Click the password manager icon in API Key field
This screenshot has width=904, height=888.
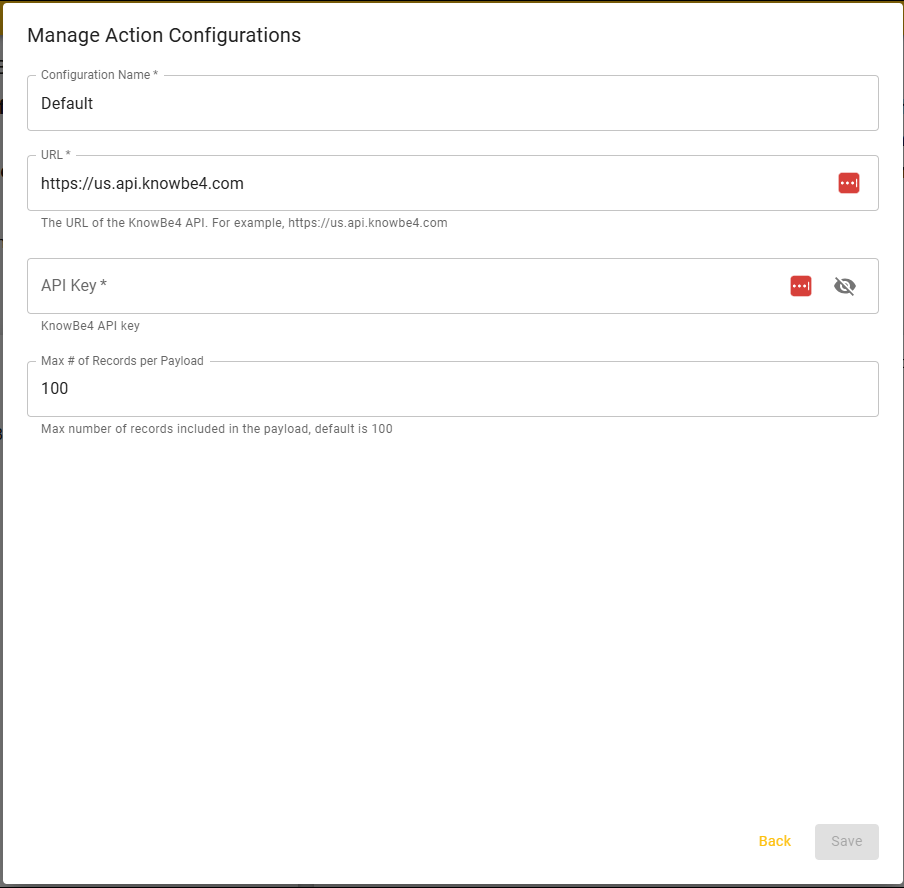800,286
